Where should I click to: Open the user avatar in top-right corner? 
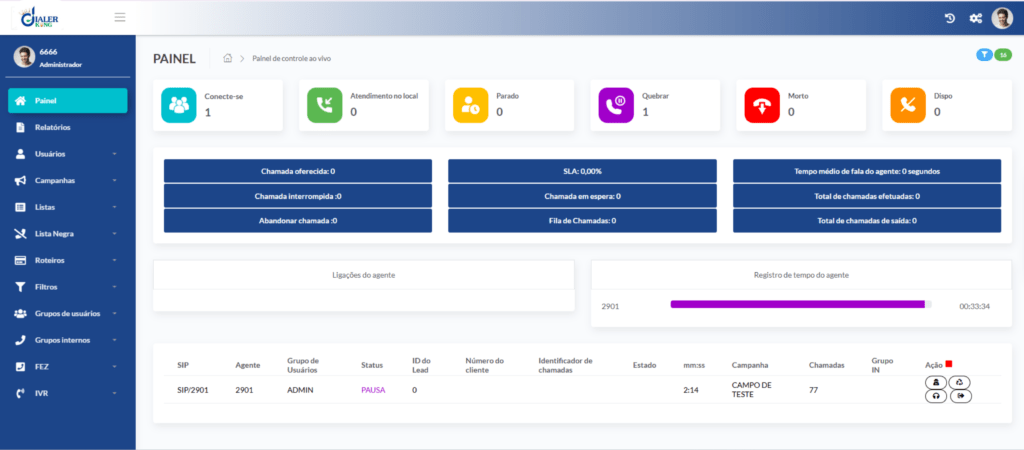(x=1002, y=18)
